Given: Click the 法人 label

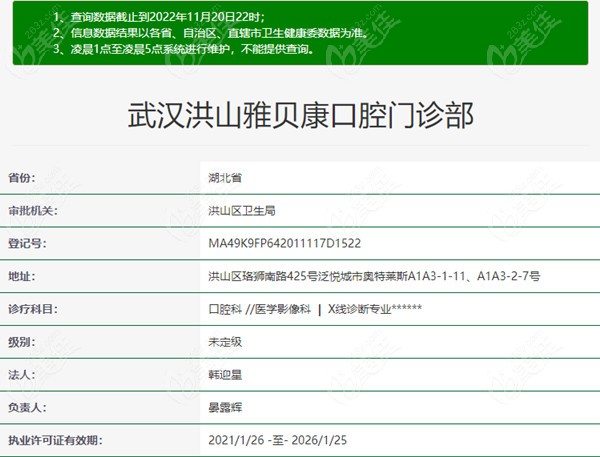Looking at the screenshot, I should coord(21,375).
